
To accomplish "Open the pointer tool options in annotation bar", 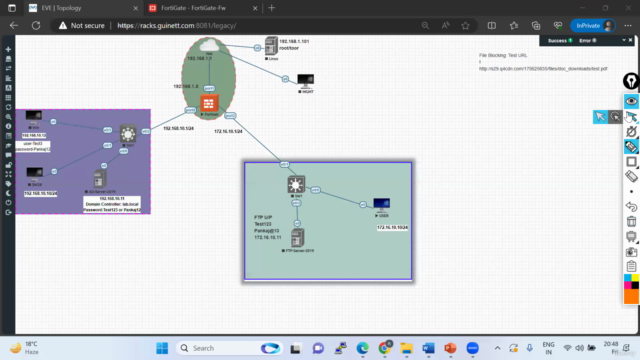I will [631, 117].
